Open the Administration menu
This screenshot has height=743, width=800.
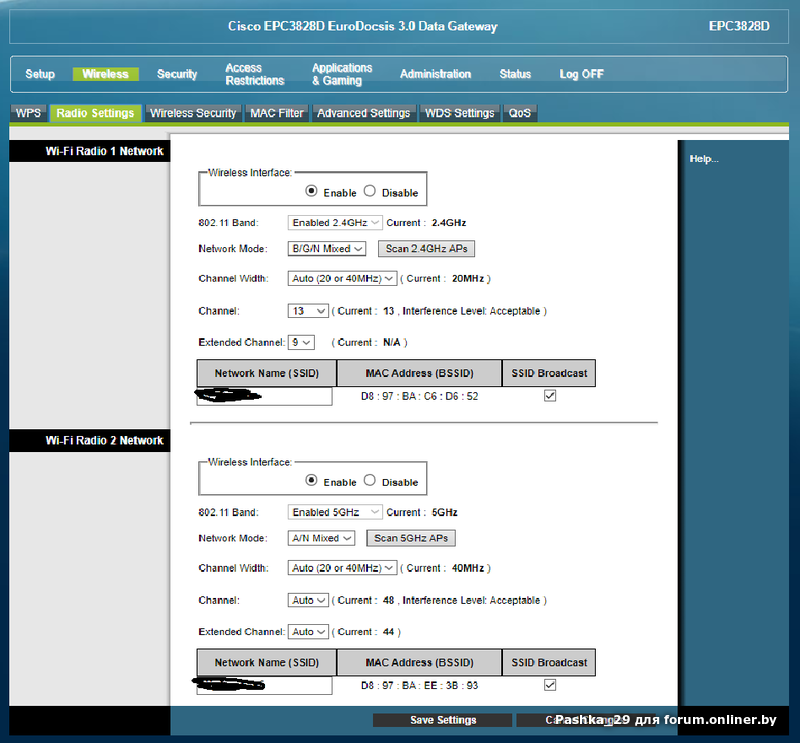435,74
